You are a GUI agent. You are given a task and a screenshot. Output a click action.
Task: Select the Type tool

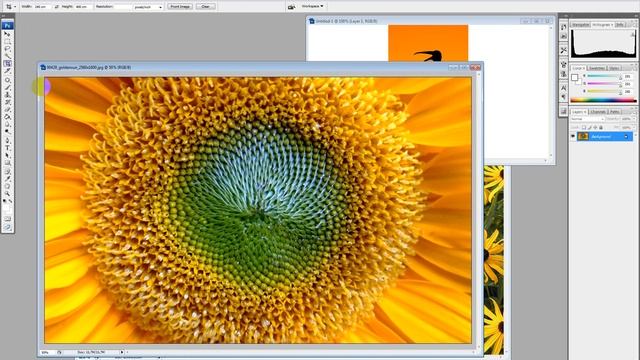pyautogui.click(x=7, y=148)
